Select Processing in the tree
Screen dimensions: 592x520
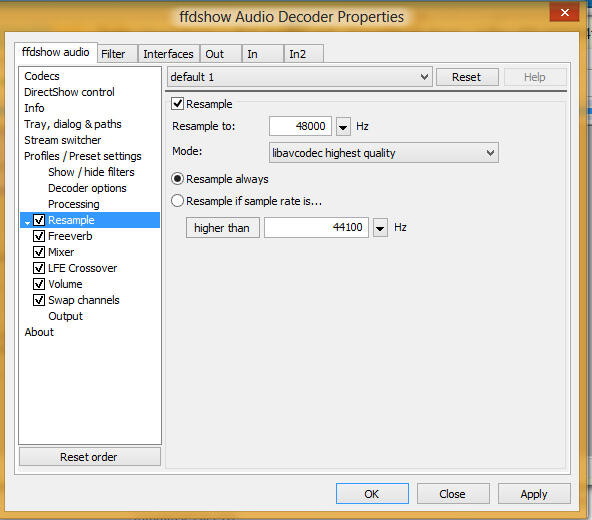[74, 204]
